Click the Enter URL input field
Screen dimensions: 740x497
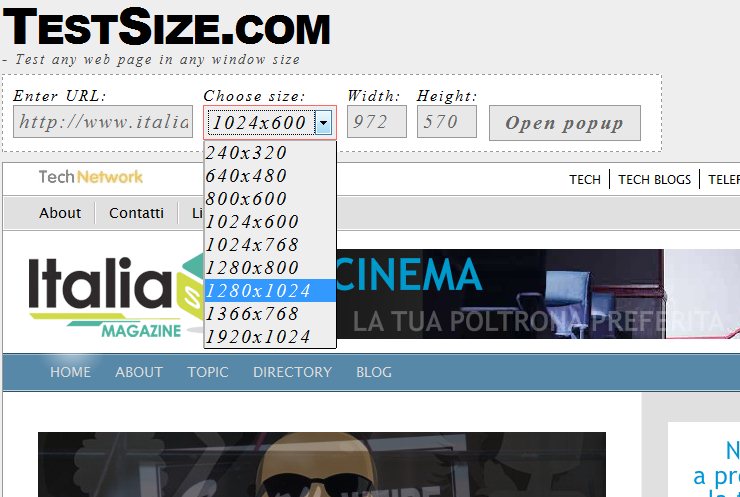(x=103, y=122)
